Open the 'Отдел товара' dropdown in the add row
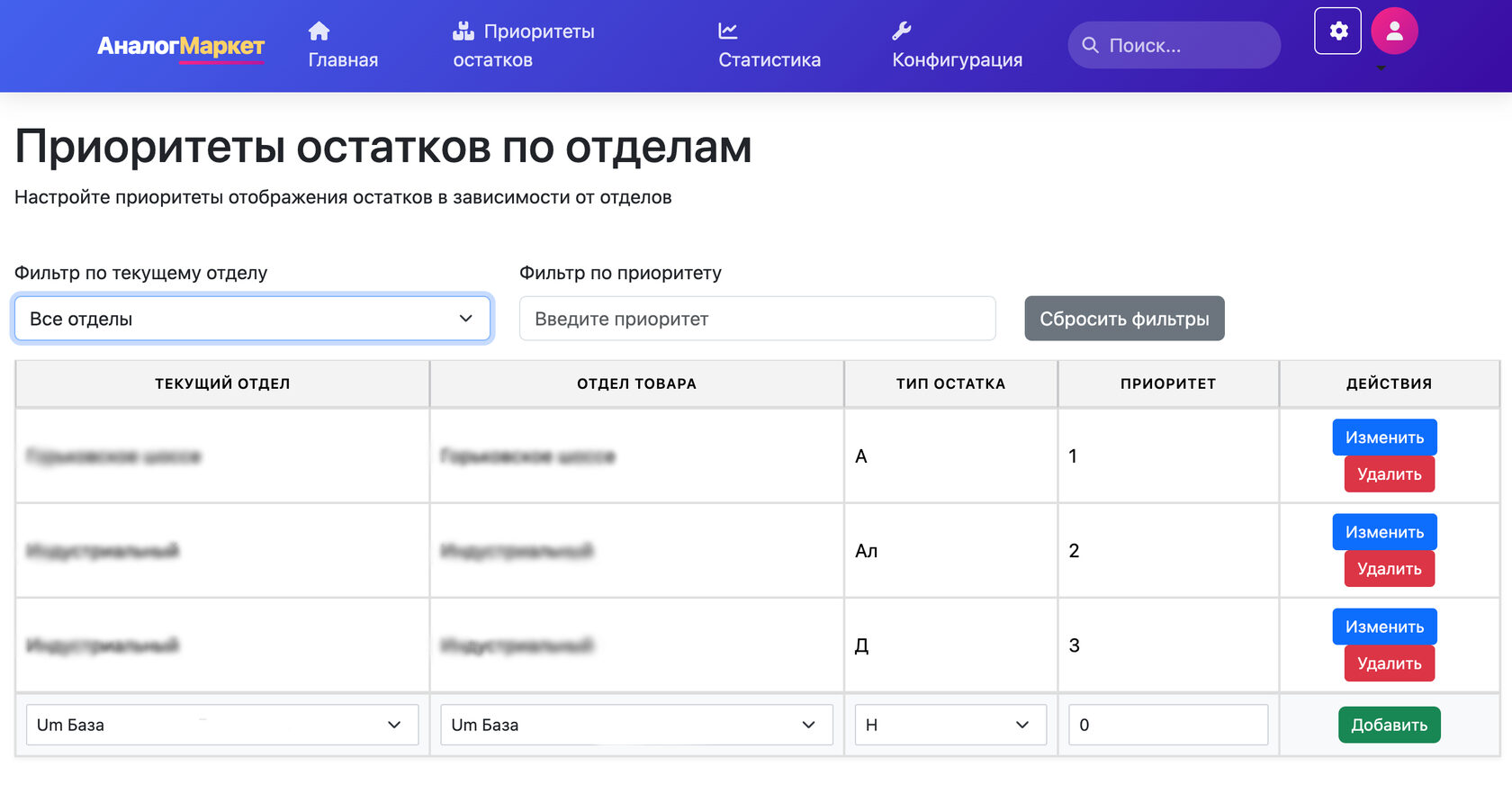Viewport: 1512px width, 794px height. [635, 725]
